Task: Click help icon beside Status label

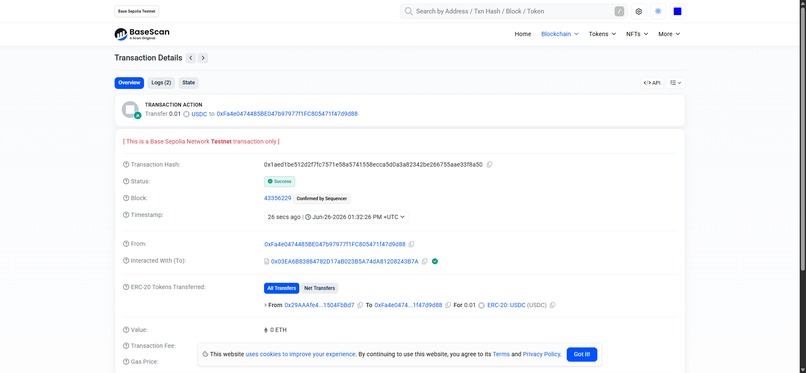Action: point(126,181)
